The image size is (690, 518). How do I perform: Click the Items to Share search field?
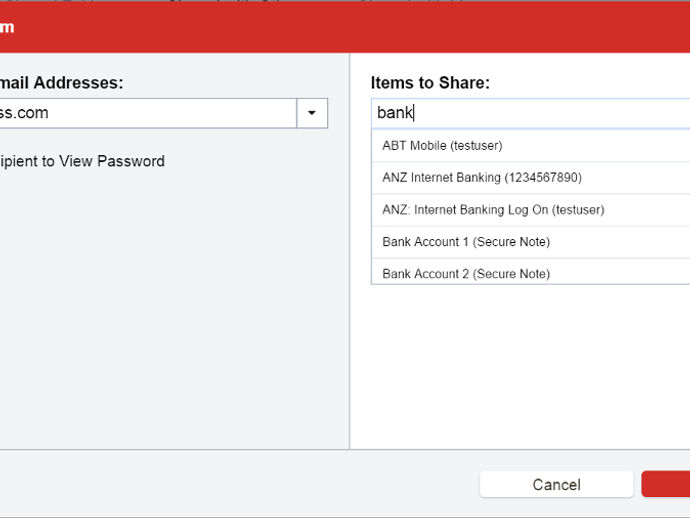tap(531, 113)
